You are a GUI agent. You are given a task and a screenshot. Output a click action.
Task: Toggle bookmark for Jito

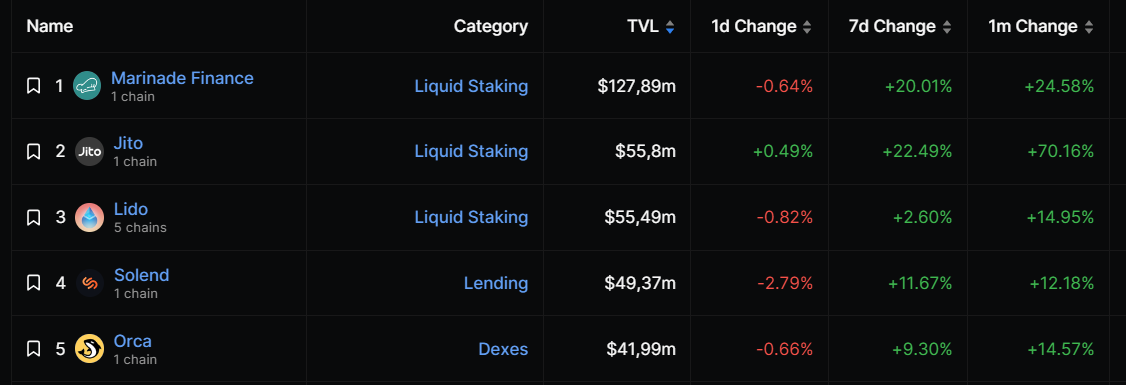point(33,152)
